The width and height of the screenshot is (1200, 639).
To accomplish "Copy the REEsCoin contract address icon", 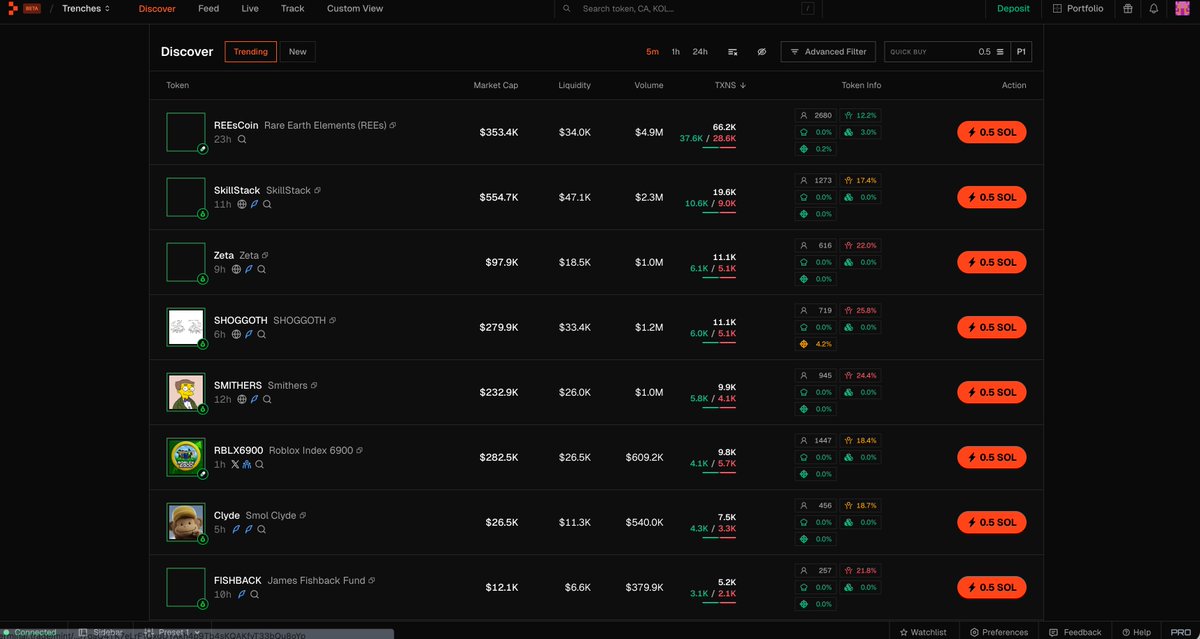I will click(393, 125).
